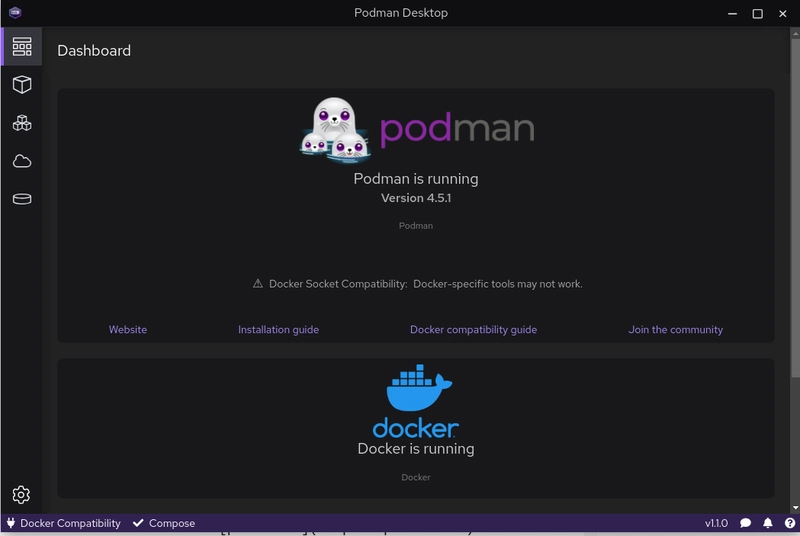
Task: Click the Dashboard page heading
Action: (94, 50)
